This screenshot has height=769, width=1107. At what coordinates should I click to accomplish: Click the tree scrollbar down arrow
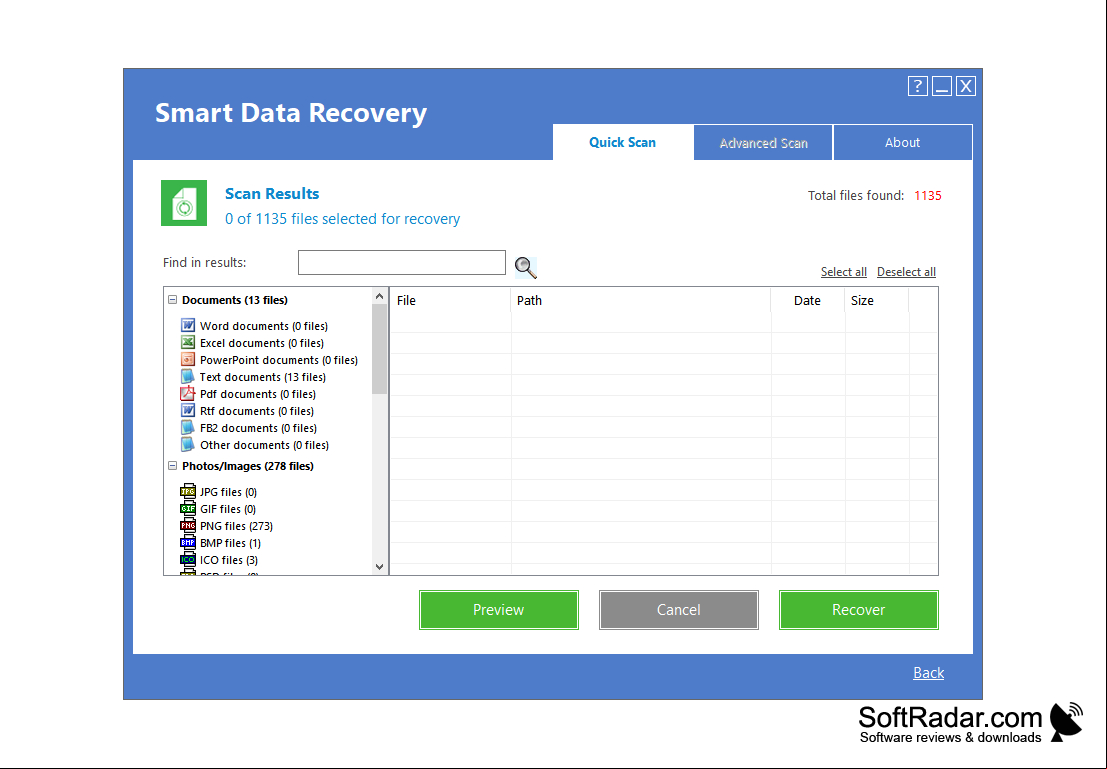379,566
